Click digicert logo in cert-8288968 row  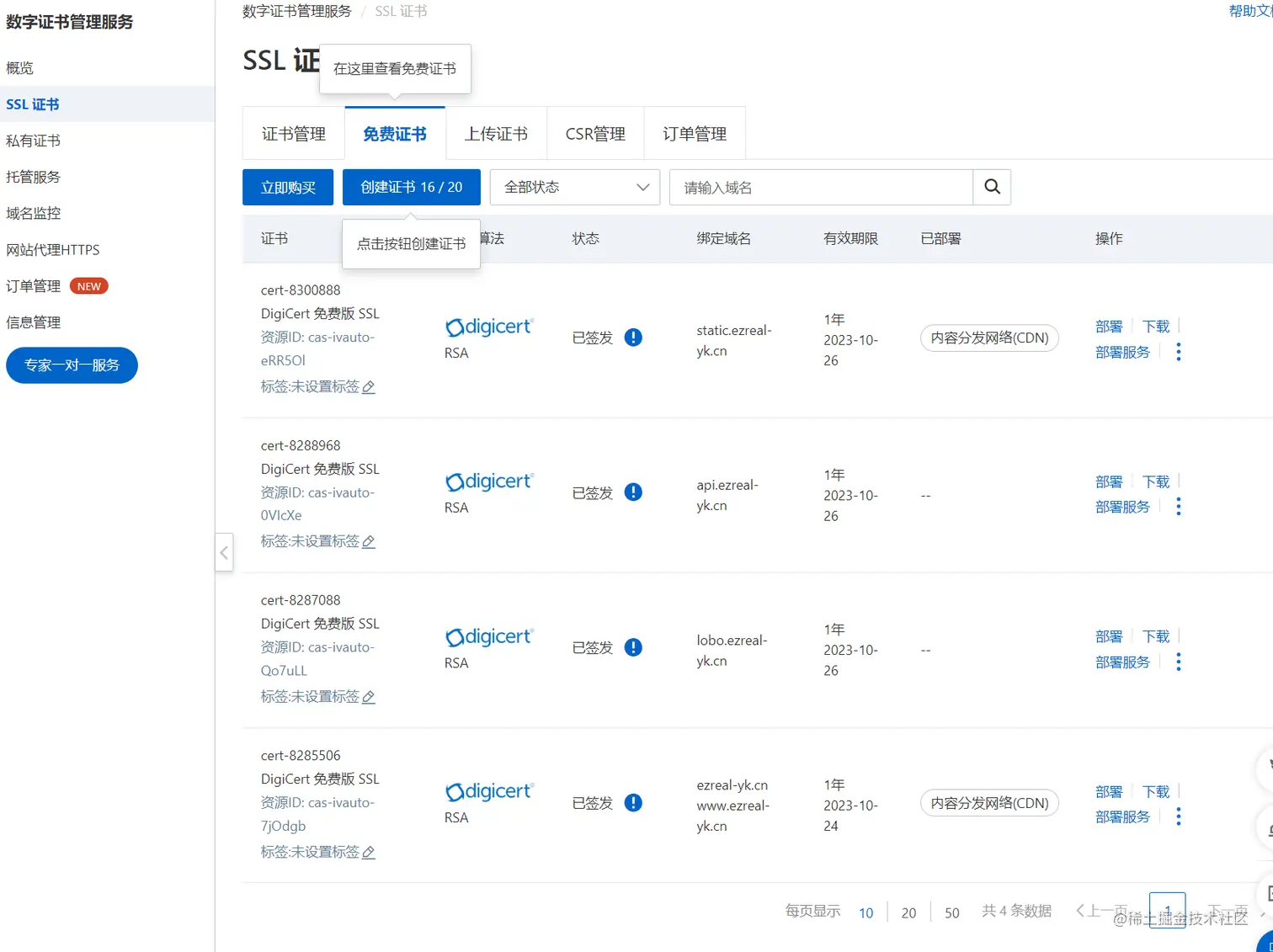click(x=489, y=481)
